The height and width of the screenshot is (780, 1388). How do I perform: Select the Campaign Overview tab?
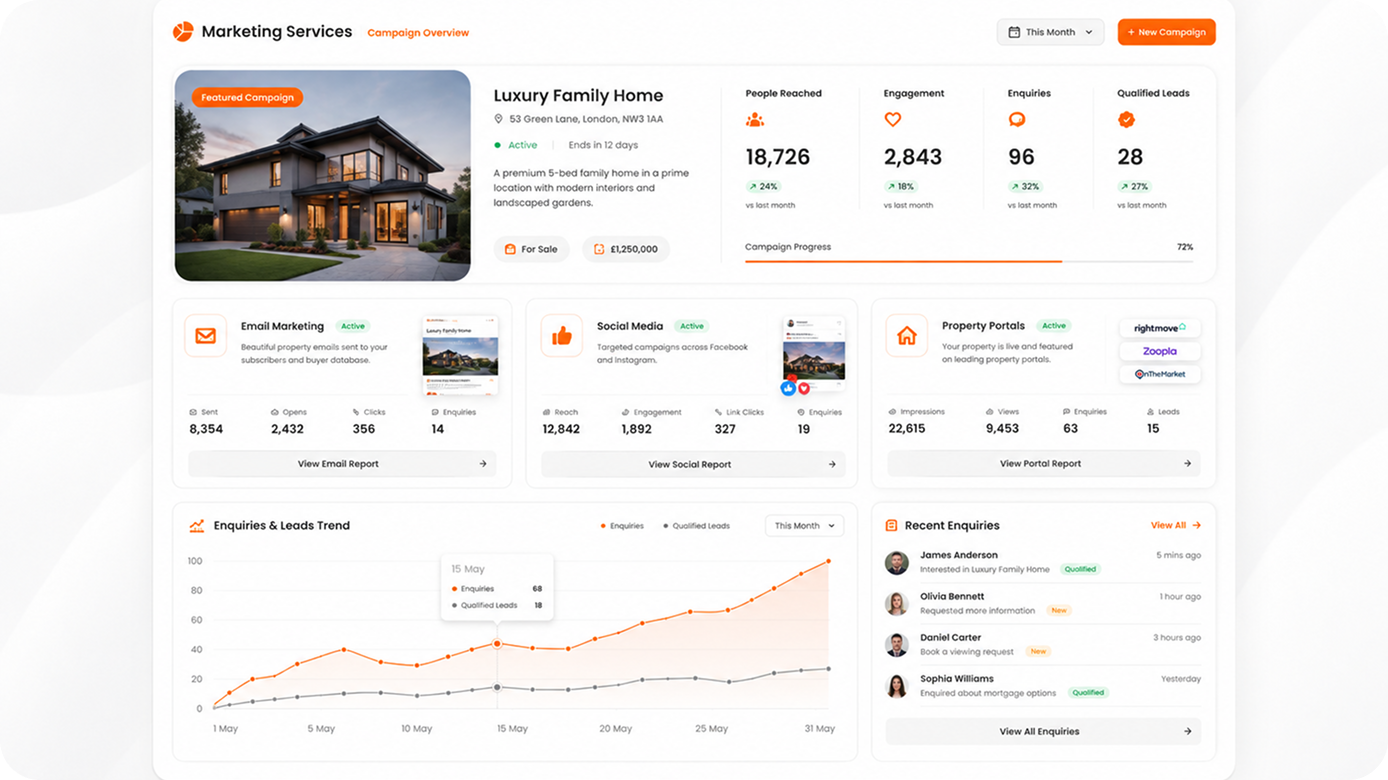(x=418, y=33)
